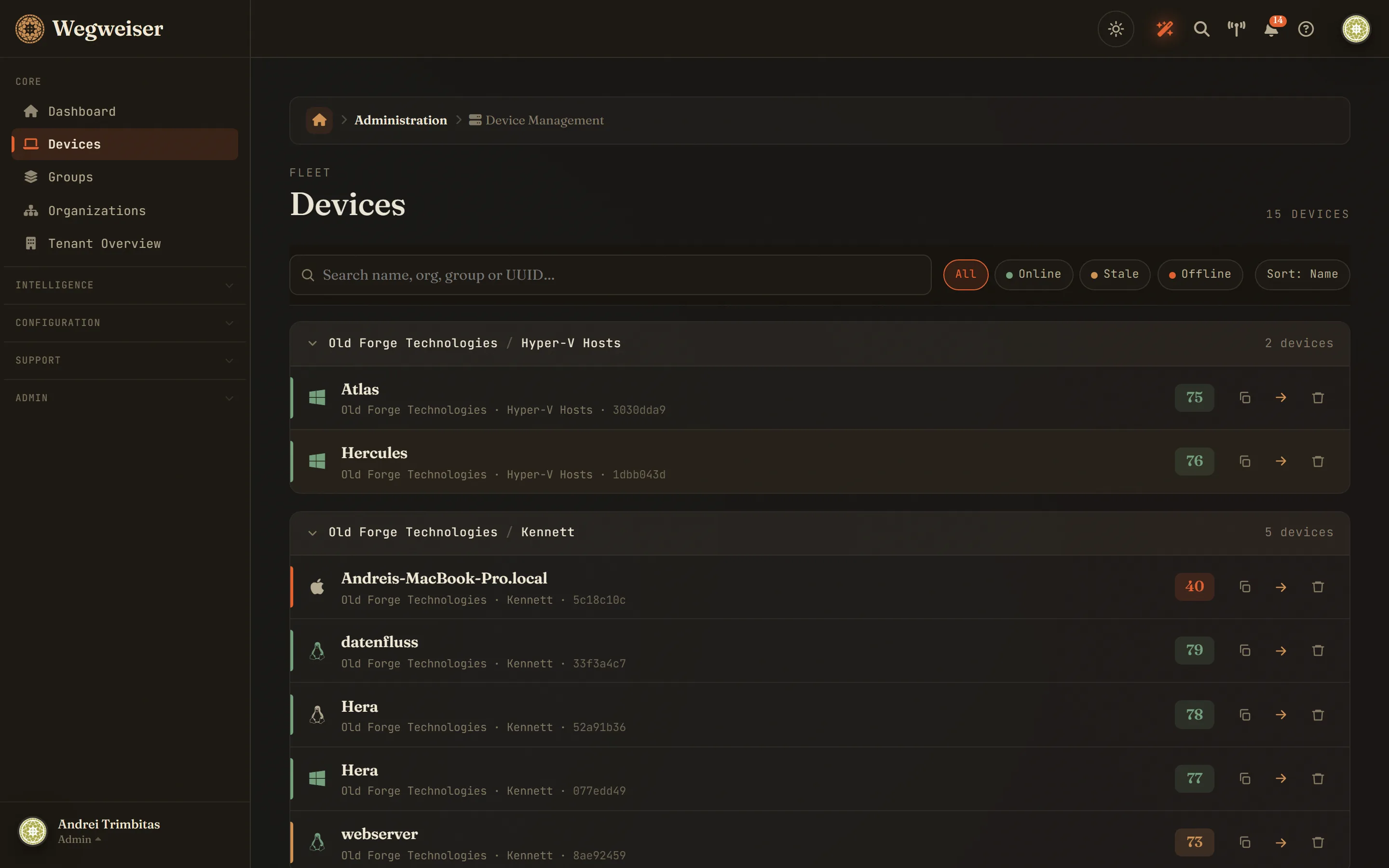1389x868 pixels.
Task: Select the All filter chip
Action: [x=966, y=274]
